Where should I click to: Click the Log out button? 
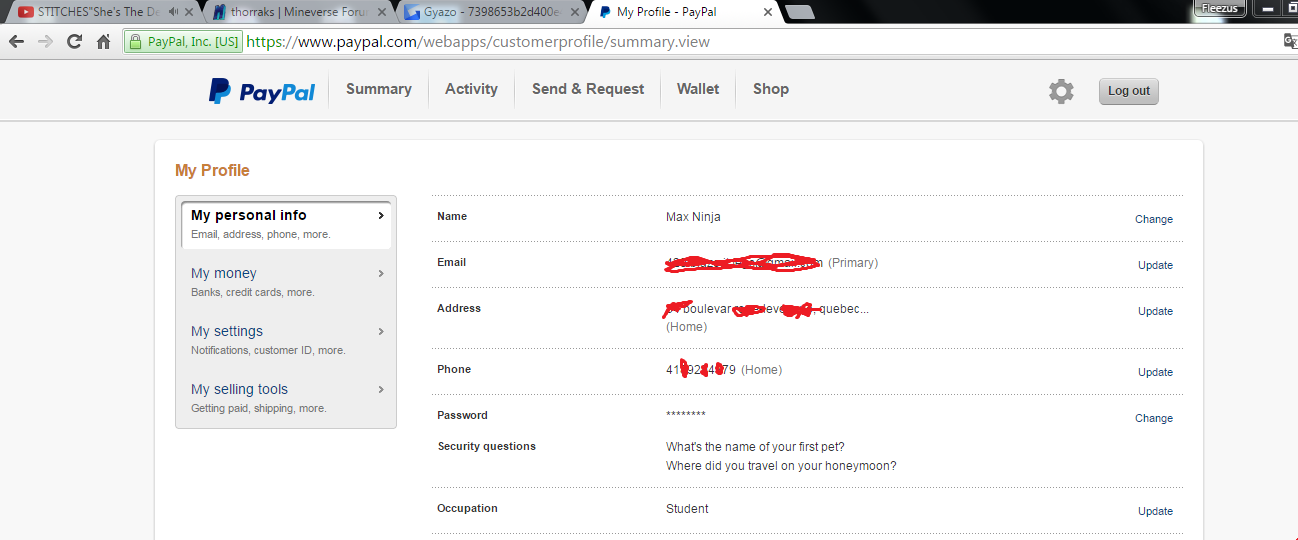(1129, 91)
